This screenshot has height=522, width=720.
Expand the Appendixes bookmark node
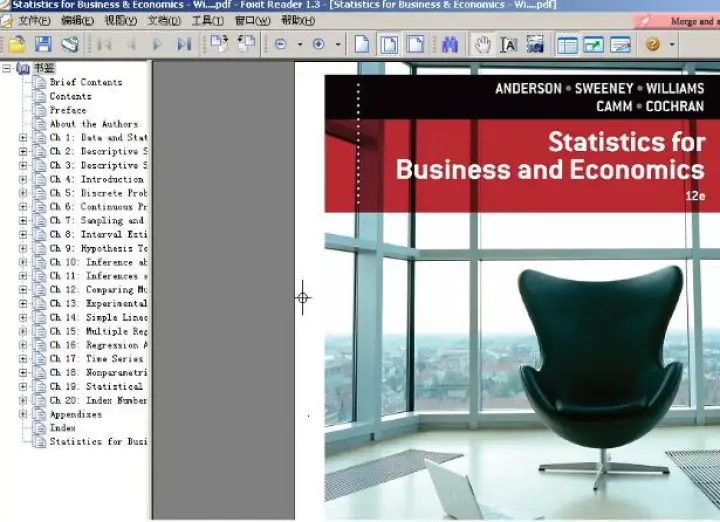pos(22,415)
